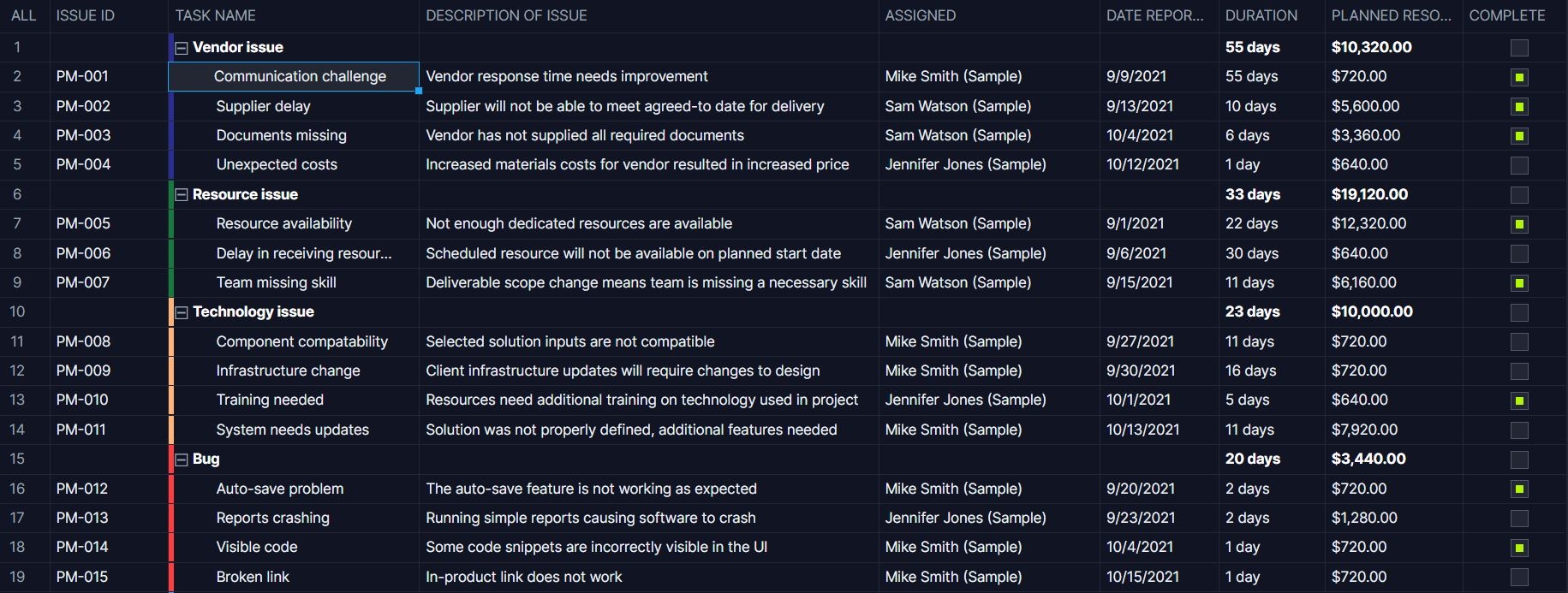The image size is (1568, 593).
Task: Collapse the Technology issue group
Action: tap(182, 312)
